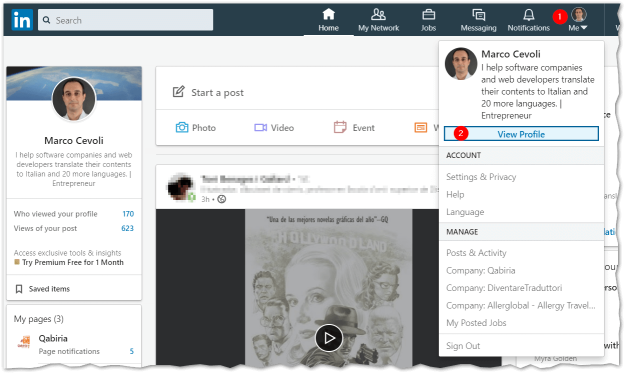This screenshot has width=626, height=374.
Task: Add a Video to the post
Action: tap(274, 128)
